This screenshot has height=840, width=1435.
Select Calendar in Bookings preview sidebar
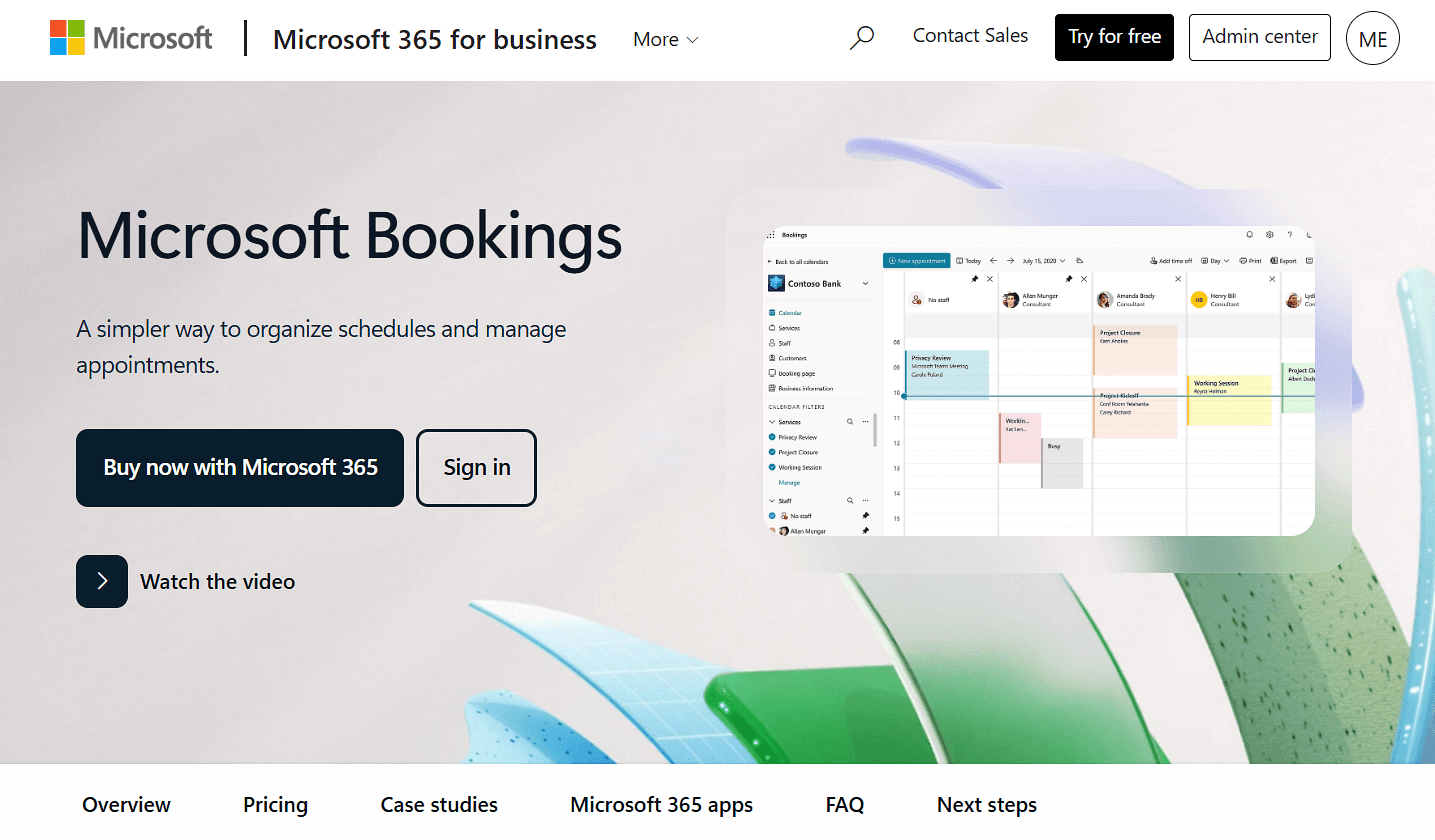pos(785,313)
